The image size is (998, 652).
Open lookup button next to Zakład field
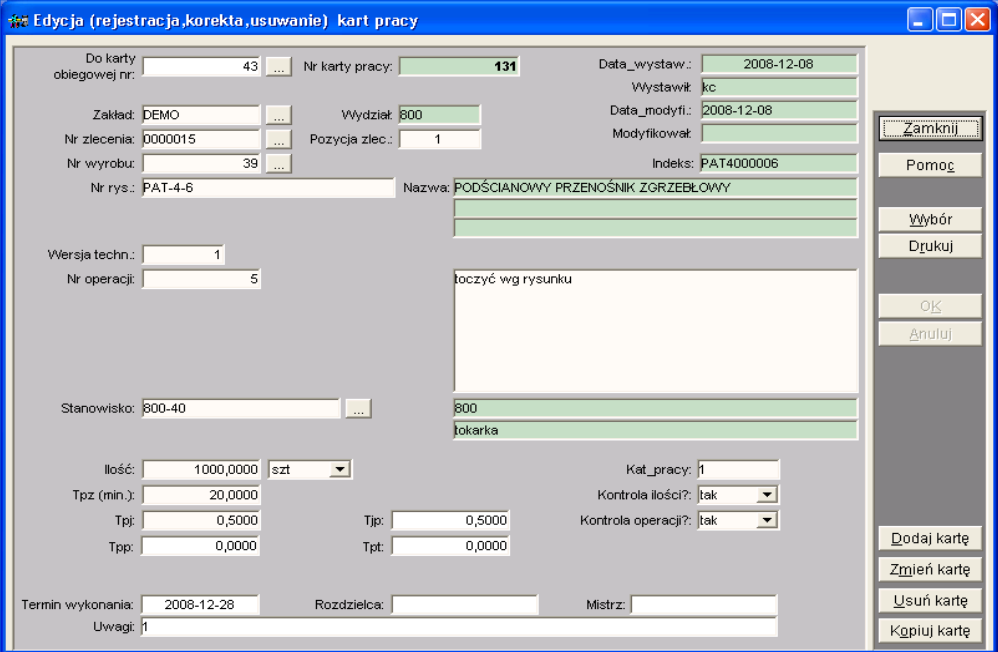[279, 115]
